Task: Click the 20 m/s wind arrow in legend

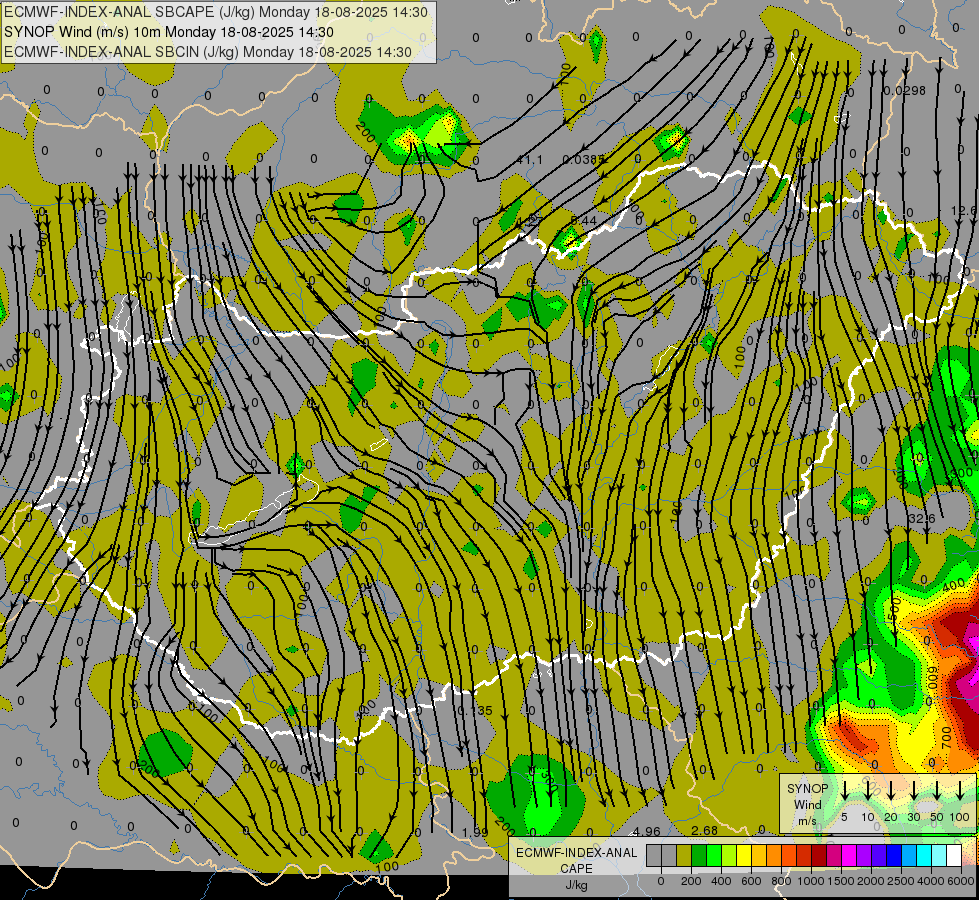Action: coord(891,790)
